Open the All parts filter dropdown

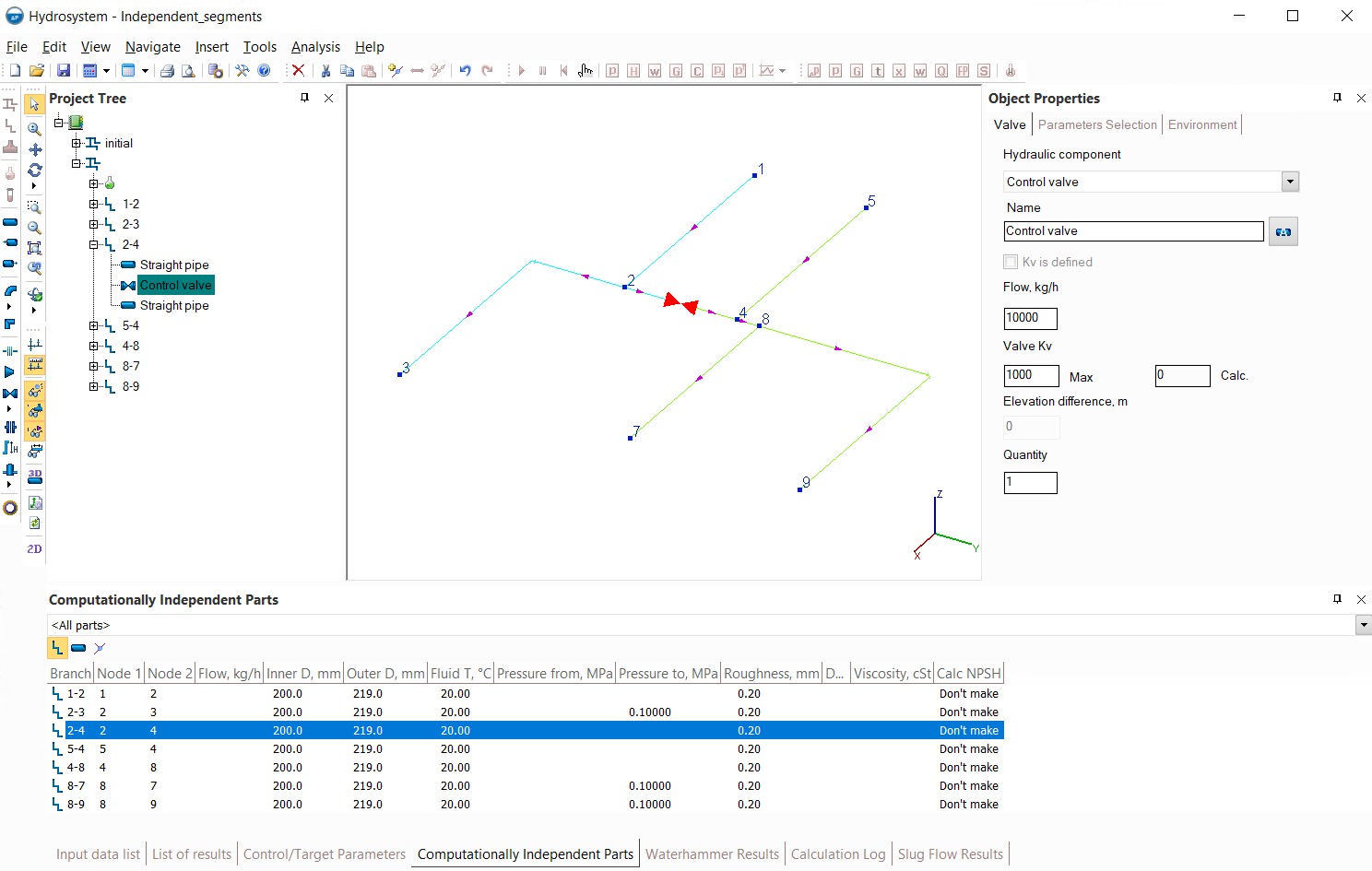tap(1363, 626)
